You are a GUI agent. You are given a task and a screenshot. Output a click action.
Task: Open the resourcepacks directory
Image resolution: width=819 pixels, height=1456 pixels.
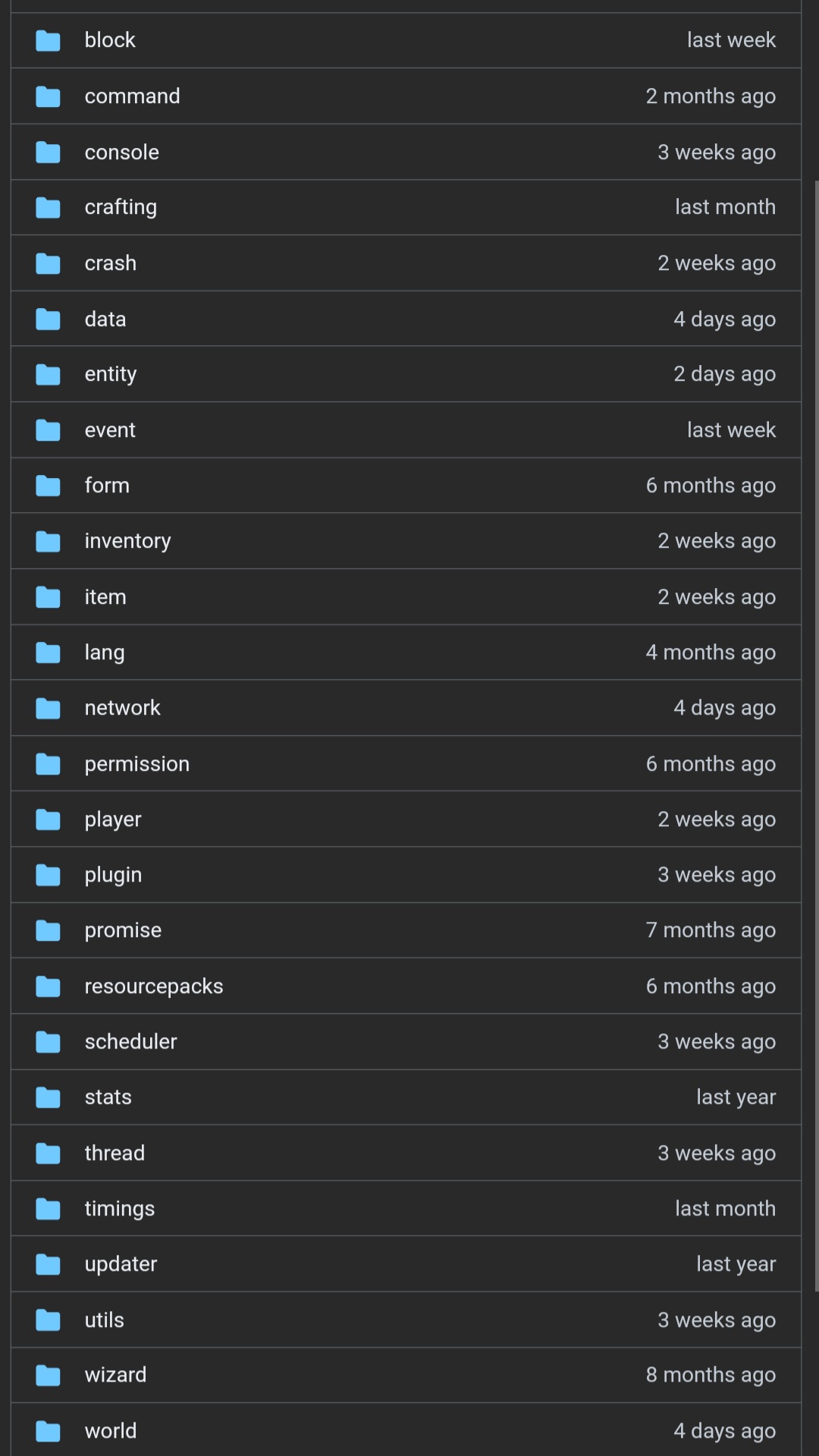tap(153, 986)
